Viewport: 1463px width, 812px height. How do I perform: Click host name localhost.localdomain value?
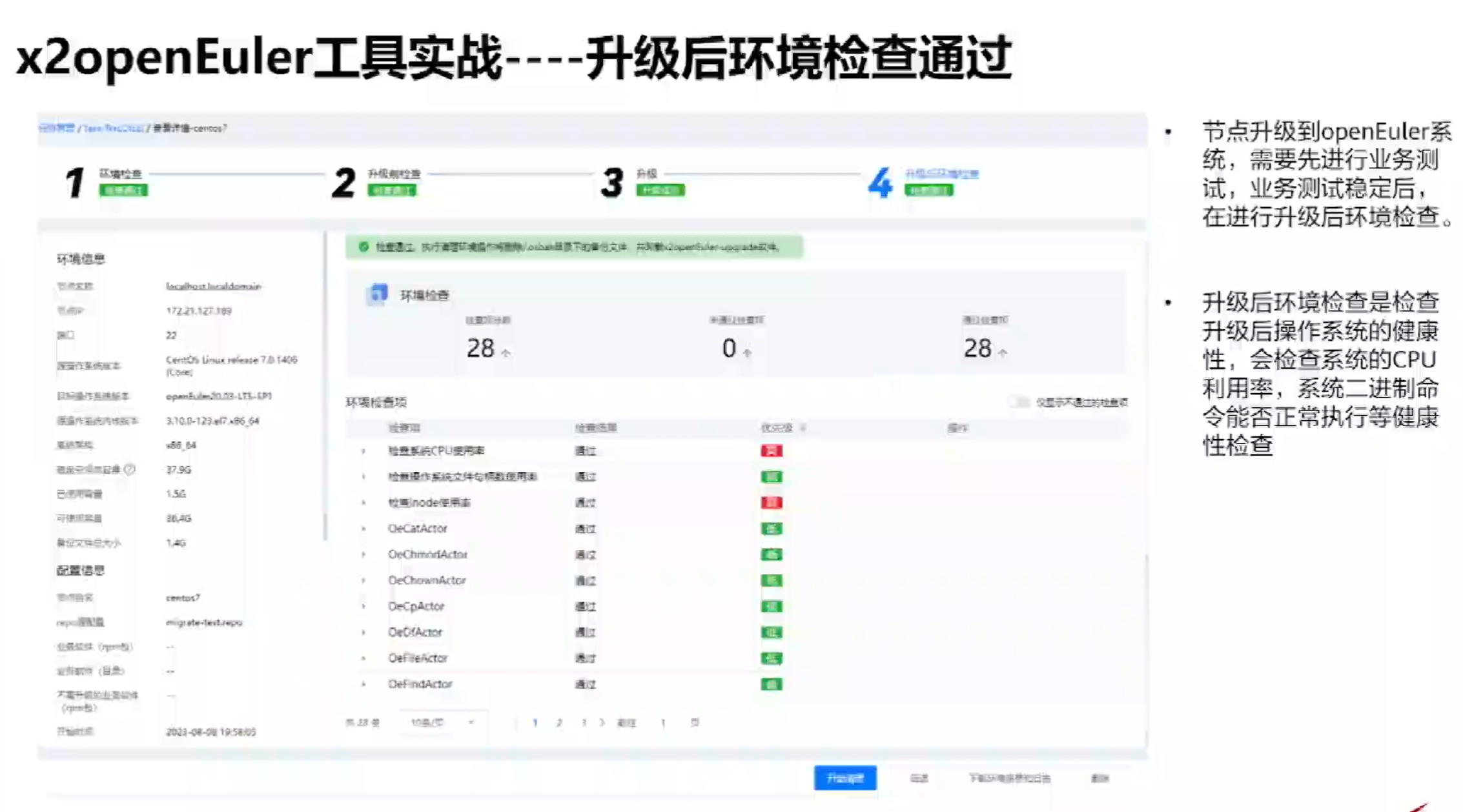(x=214, y=286)
